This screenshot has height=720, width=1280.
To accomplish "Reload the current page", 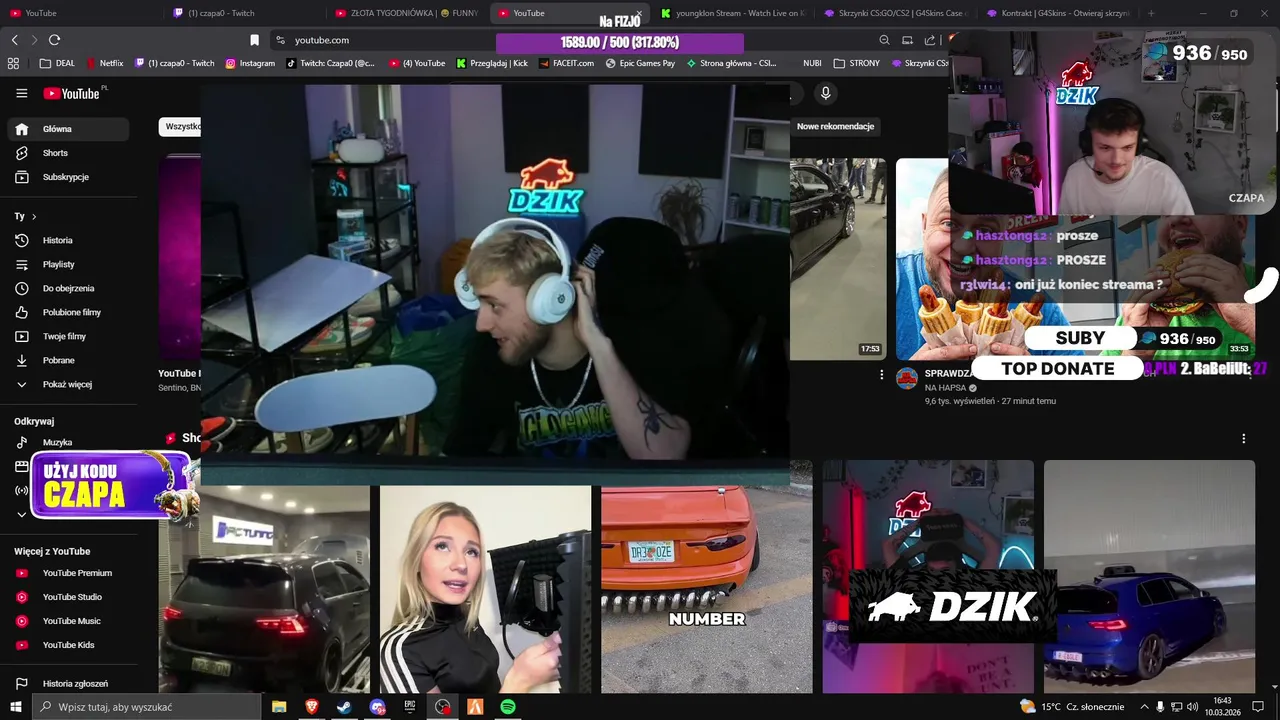I will pos(54,40).
